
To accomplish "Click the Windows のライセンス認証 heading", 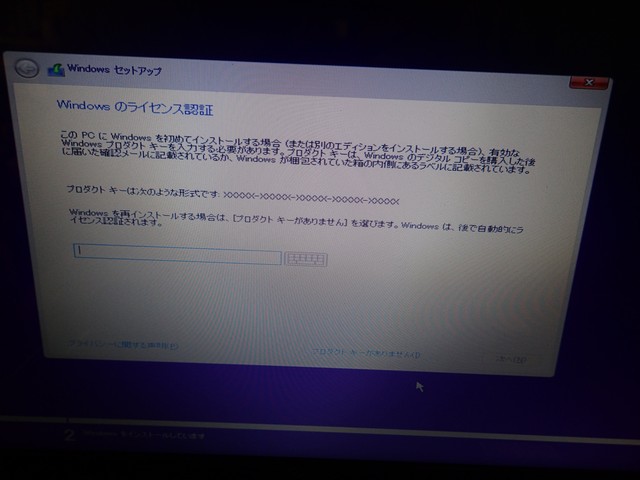I will [135, 107].
